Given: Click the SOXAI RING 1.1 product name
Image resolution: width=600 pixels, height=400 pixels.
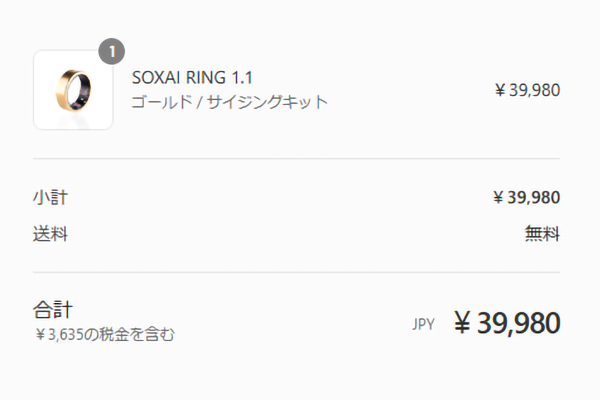Looking at the screenshot, I should [x=191, y=78].
